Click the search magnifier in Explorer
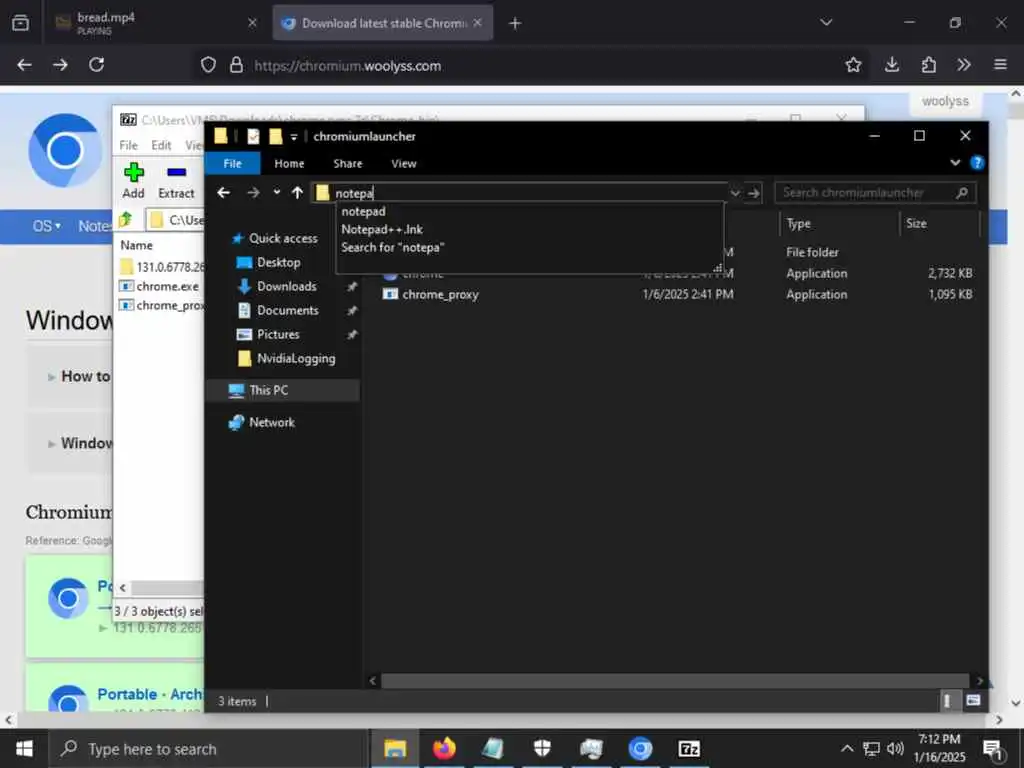1024x768 pixels. coord(962,193)
